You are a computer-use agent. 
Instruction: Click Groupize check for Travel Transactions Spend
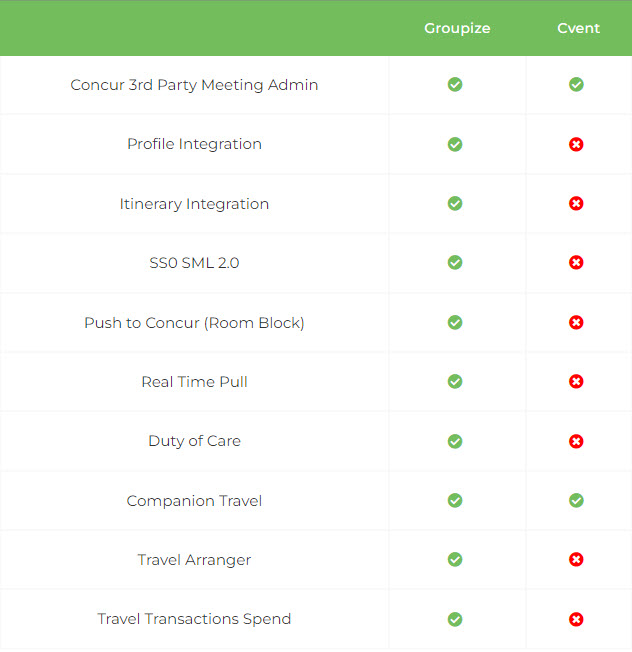[455, 619]
